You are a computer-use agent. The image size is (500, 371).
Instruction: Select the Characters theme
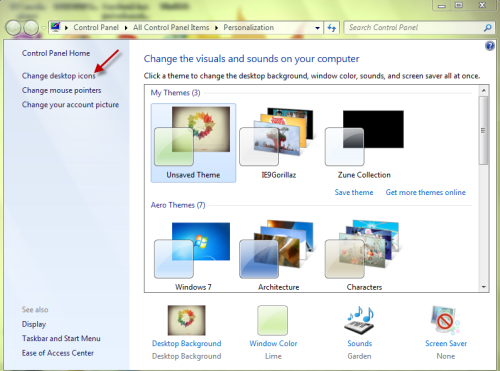tap(364, 255)
